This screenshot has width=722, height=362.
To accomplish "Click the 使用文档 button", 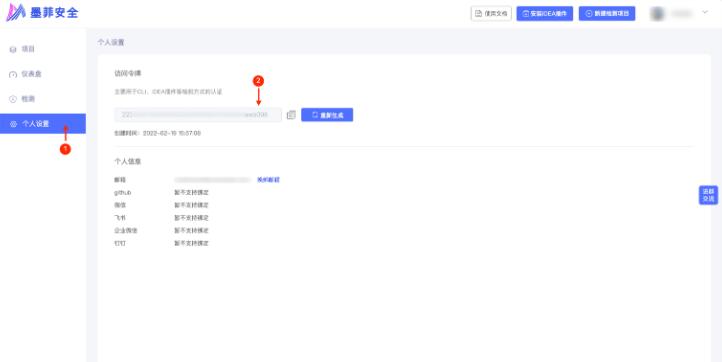I will (491, 13).
